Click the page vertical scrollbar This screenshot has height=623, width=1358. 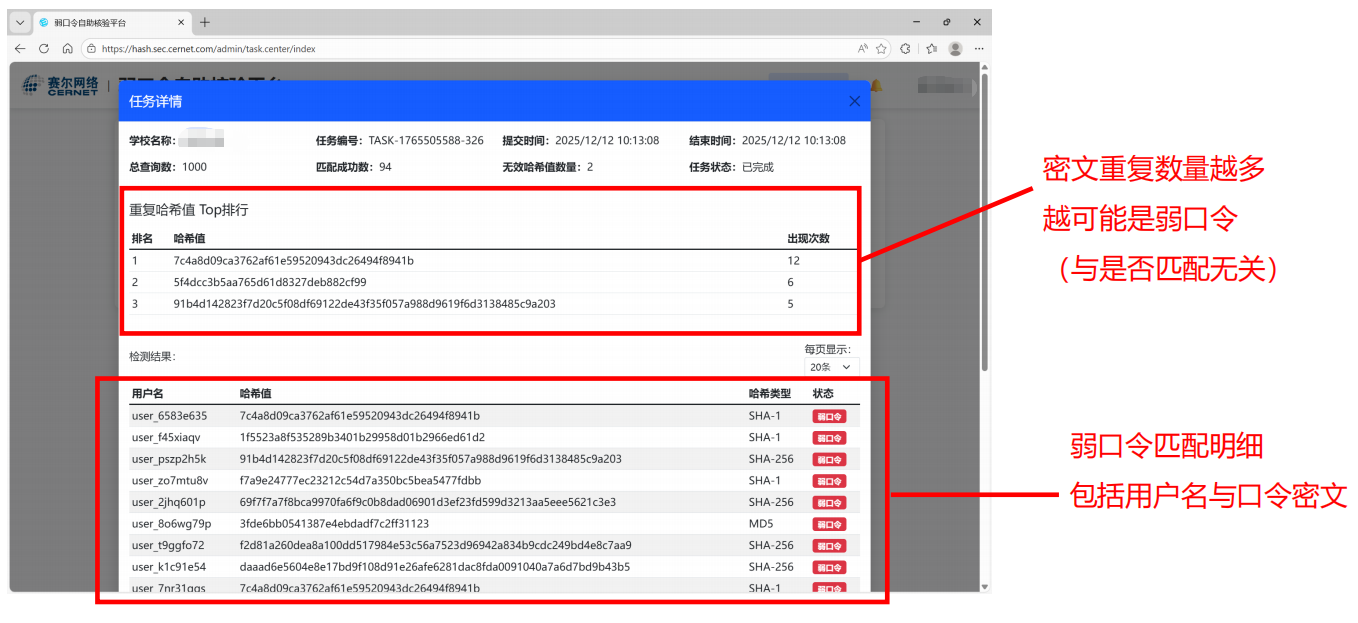[x=984, y=300]
